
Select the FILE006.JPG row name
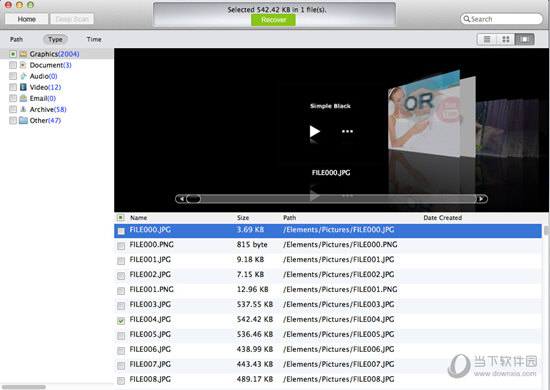(150, 349)
